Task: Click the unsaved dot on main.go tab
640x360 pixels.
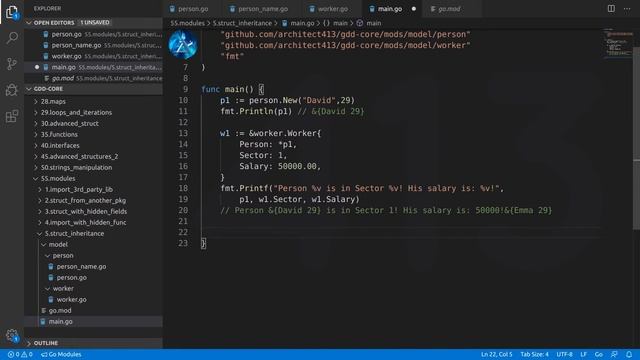Action: 413,9
